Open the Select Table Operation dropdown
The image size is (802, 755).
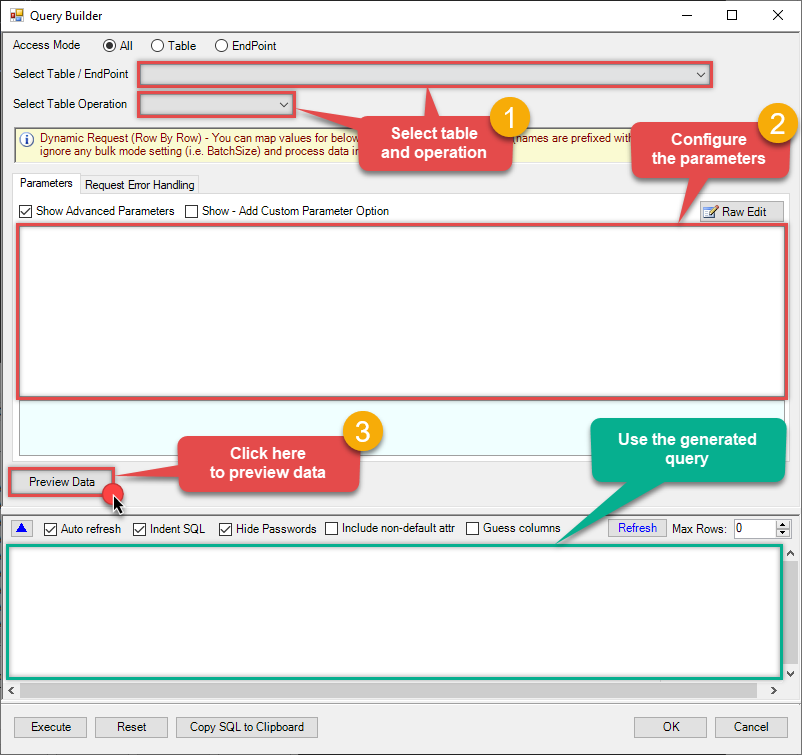[x=283, y=104]
